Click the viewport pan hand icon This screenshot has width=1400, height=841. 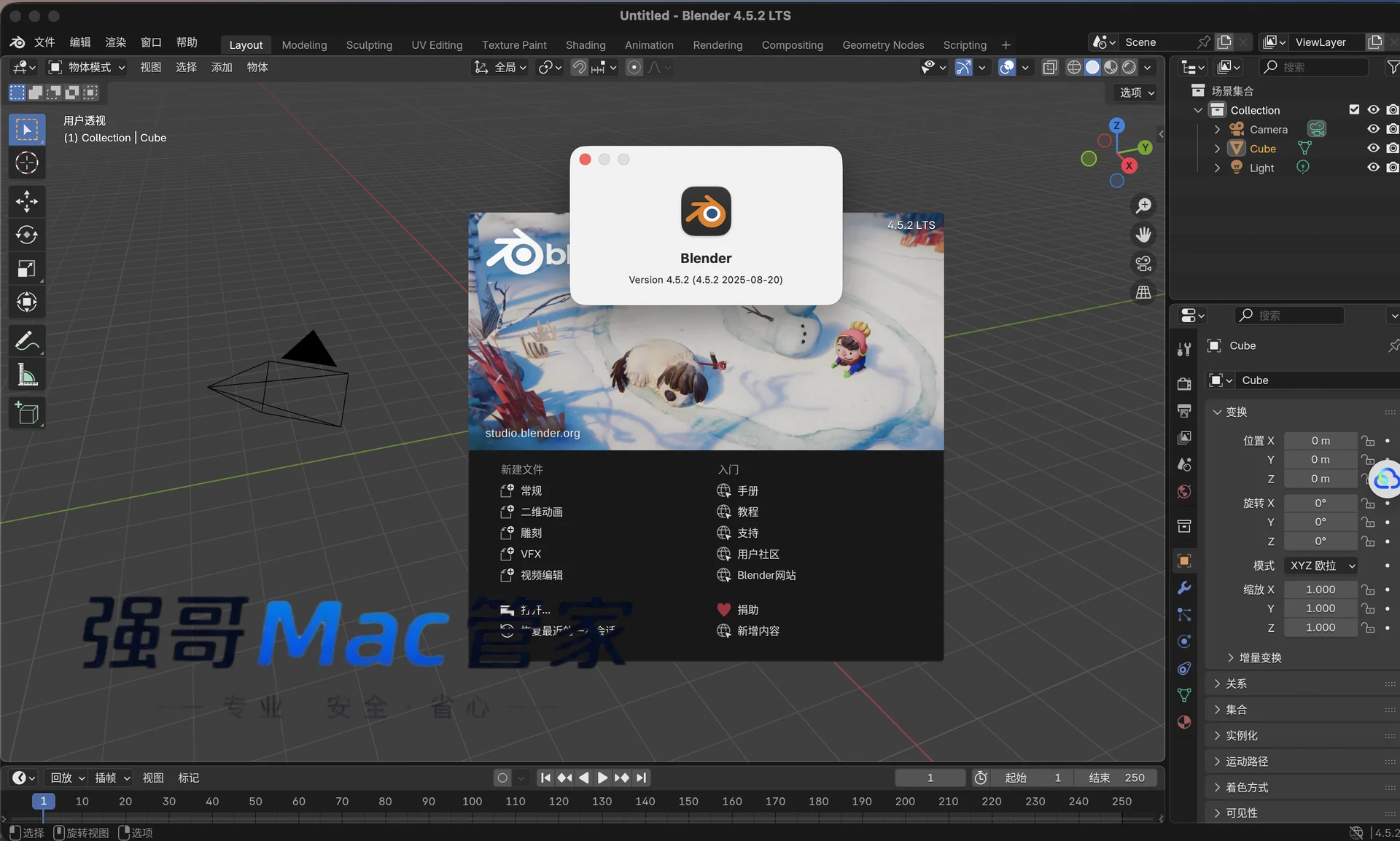[1143, 235]
